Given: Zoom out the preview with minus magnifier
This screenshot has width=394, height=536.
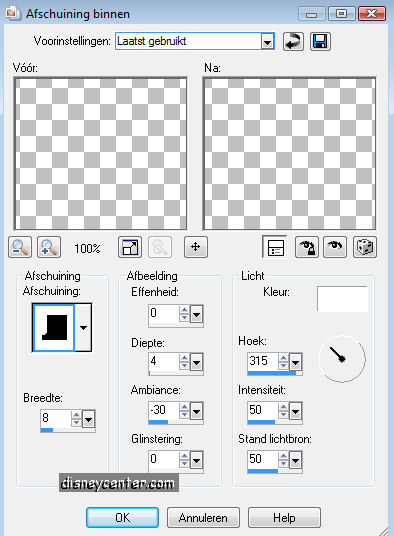Looking at the screenshot, I should pos(20,247).
